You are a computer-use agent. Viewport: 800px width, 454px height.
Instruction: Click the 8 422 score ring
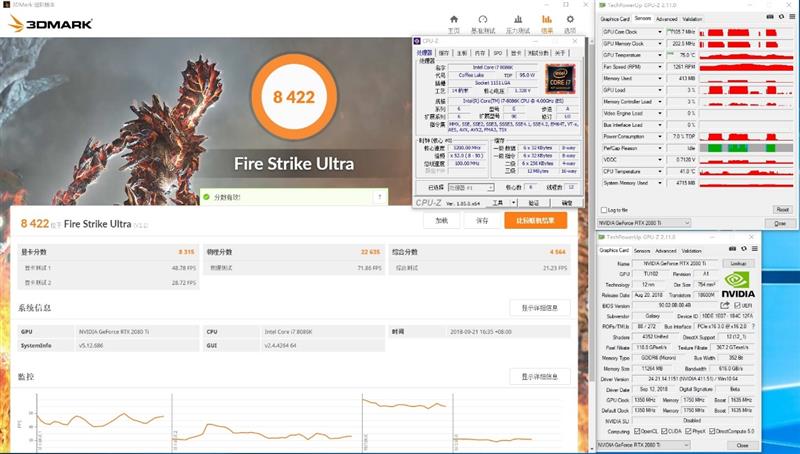[294, 96]
